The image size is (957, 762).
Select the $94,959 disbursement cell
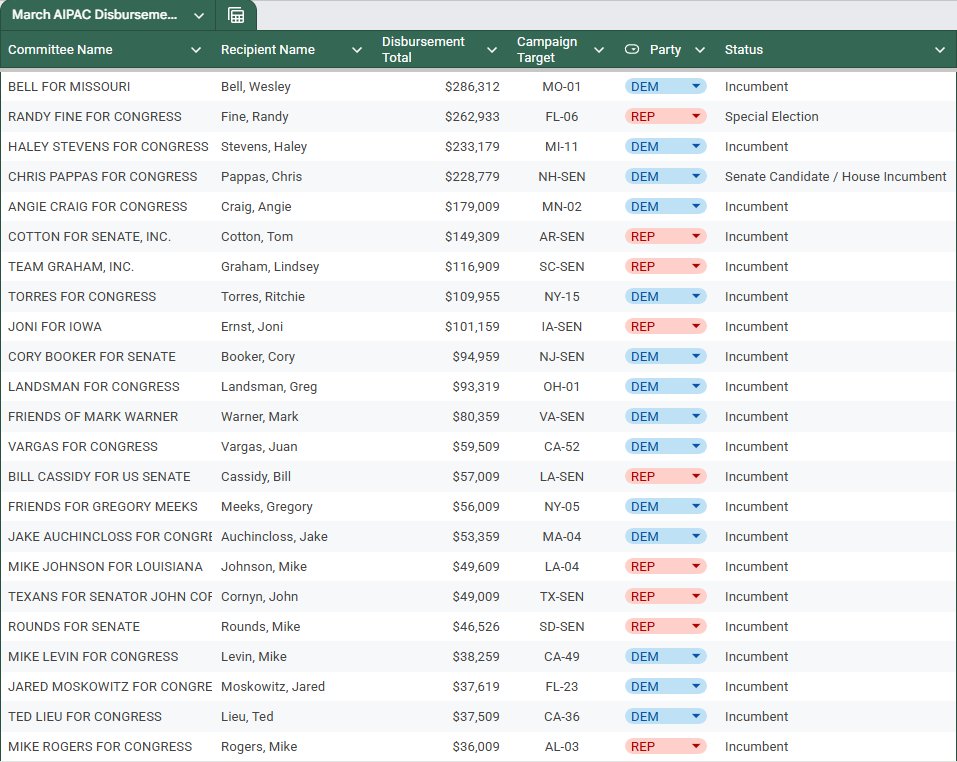coord(441,356)
